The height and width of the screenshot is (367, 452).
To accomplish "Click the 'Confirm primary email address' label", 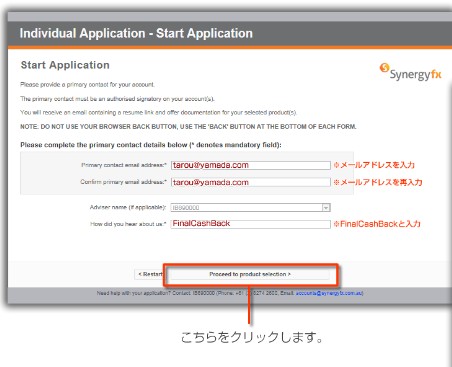I will [x=123, y=182].
